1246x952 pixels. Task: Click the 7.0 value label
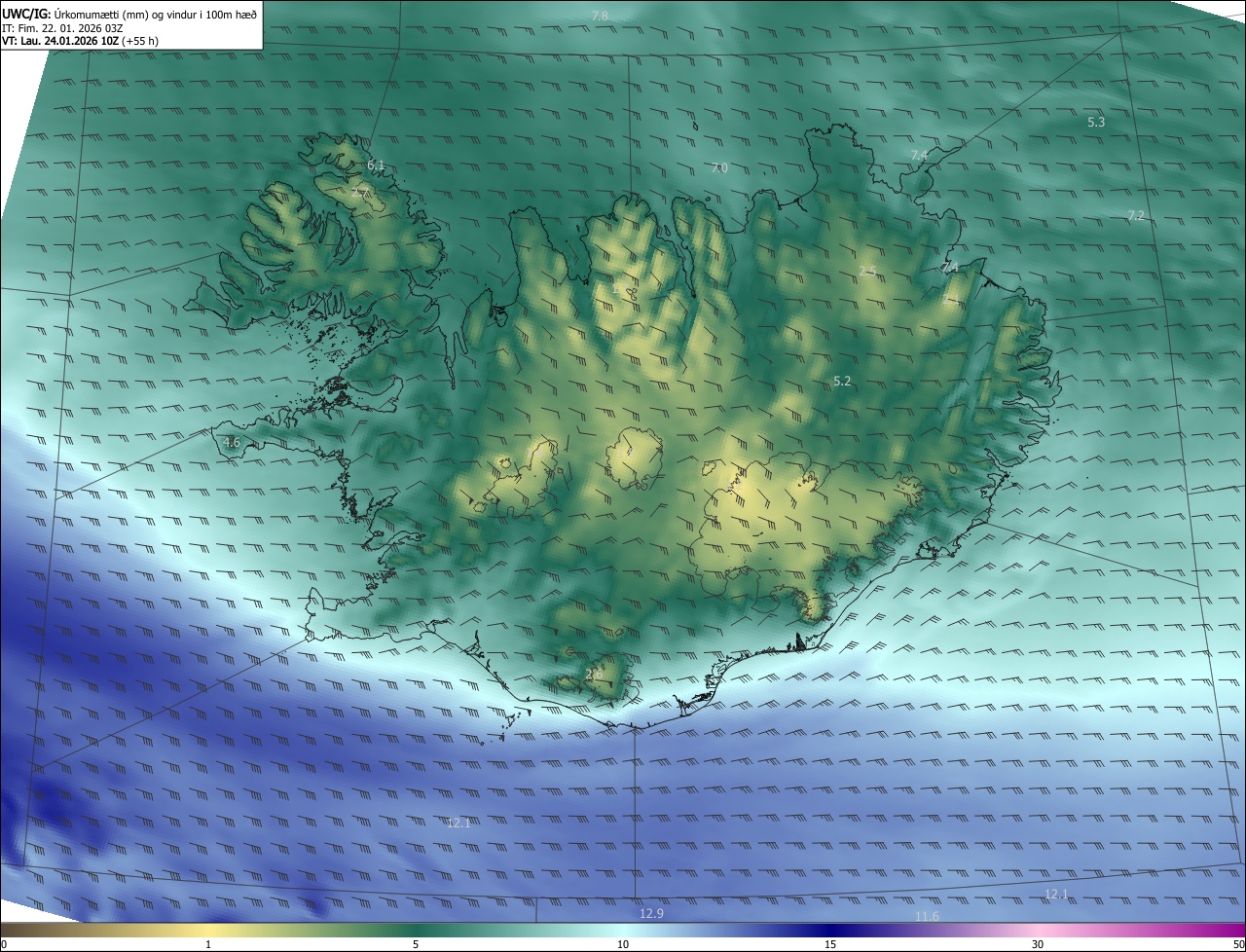click(x=719, y=168)
